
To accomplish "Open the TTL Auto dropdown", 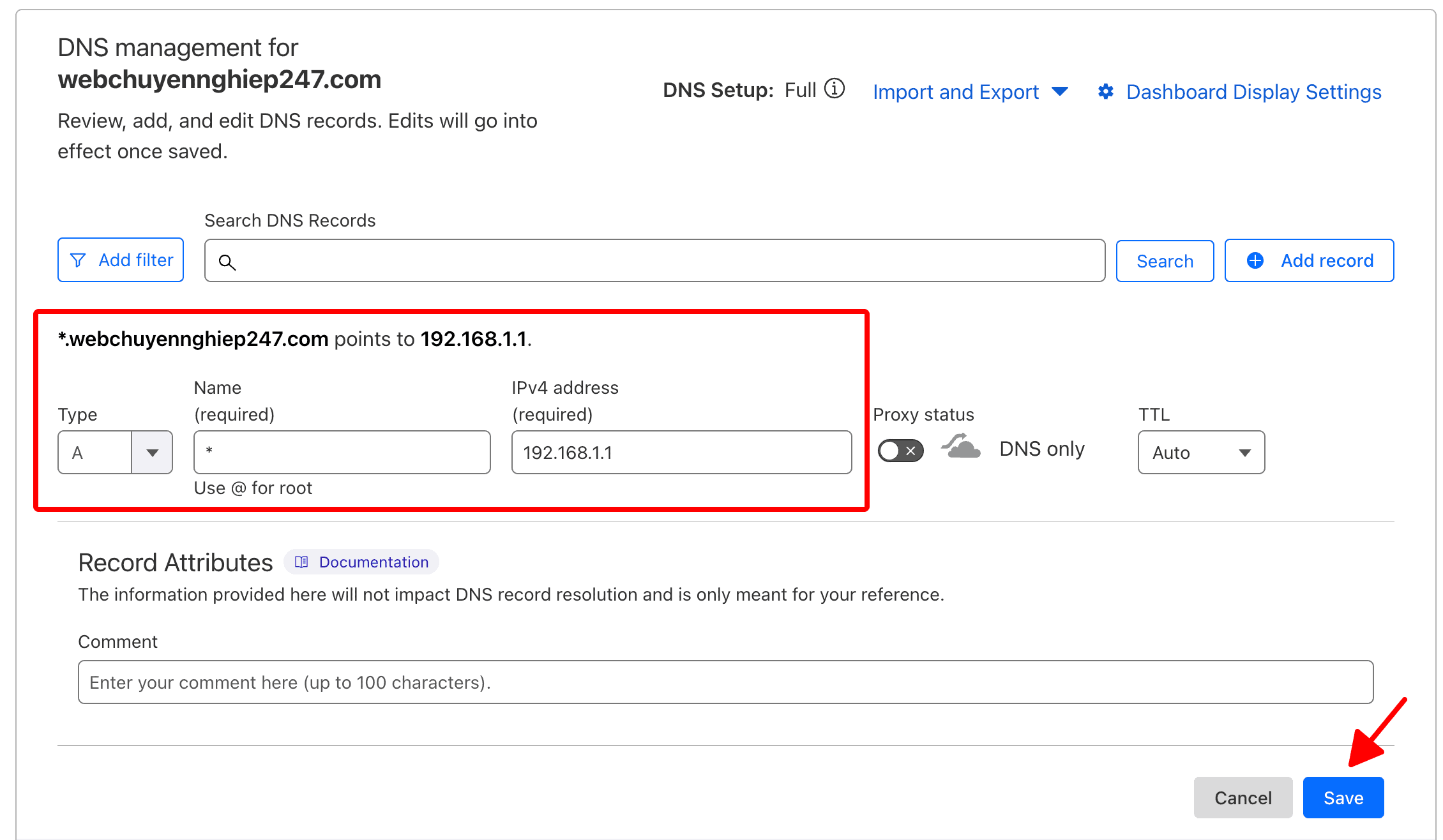I will point(1201,452).
